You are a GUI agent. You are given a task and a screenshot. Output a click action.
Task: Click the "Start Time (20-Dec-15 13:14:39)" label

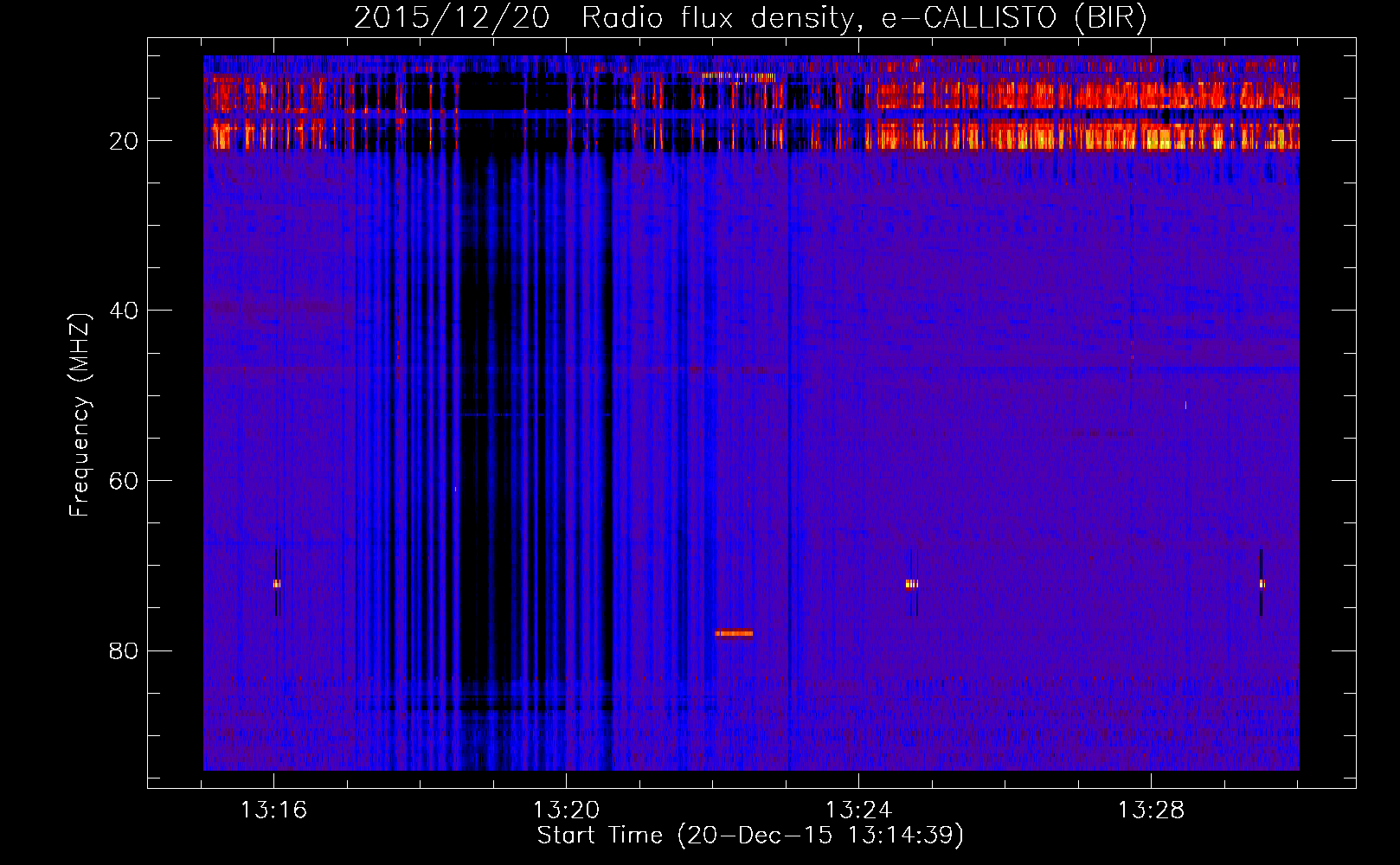click(750, 836)
